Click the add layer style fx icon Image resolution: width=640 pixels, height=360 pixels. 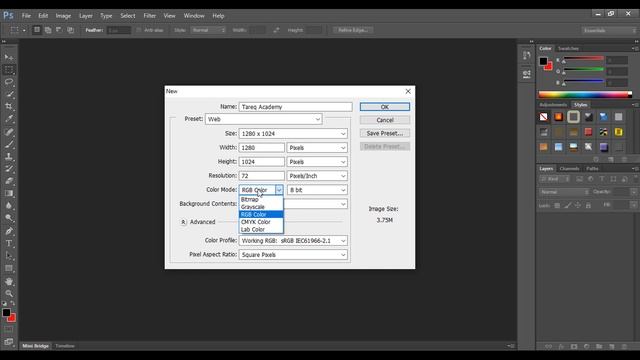[x=561, y=347]
